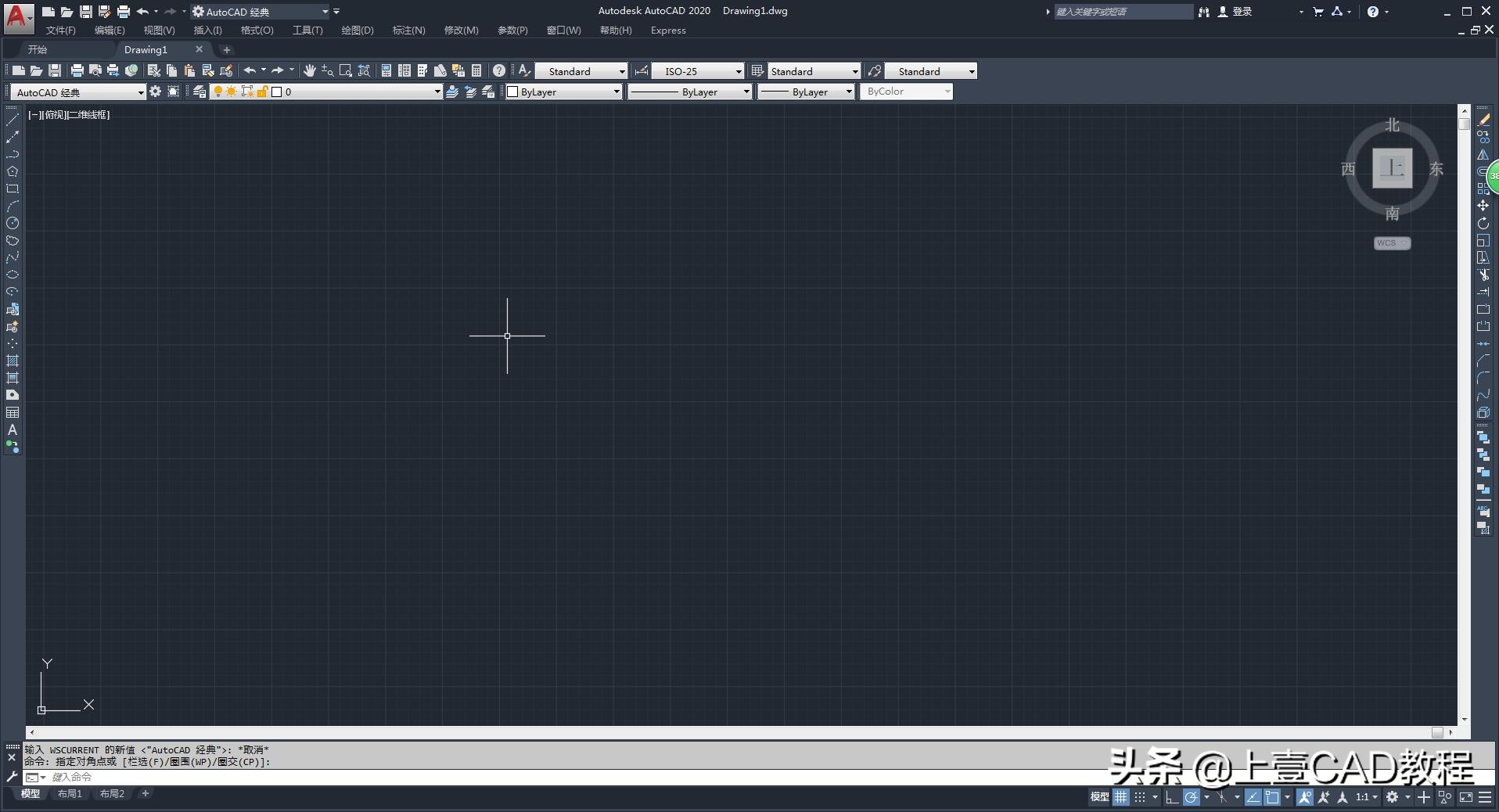Screen dimensions: 1499x812
Task: Toggle grid display in status bar
Action: tap(1121, 797)
